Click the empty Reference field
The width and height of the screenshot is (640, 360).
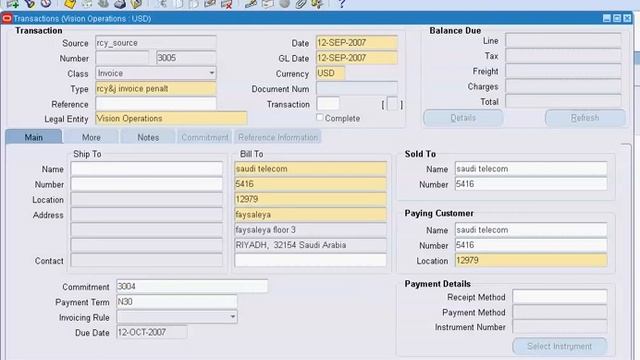[156, 104]
